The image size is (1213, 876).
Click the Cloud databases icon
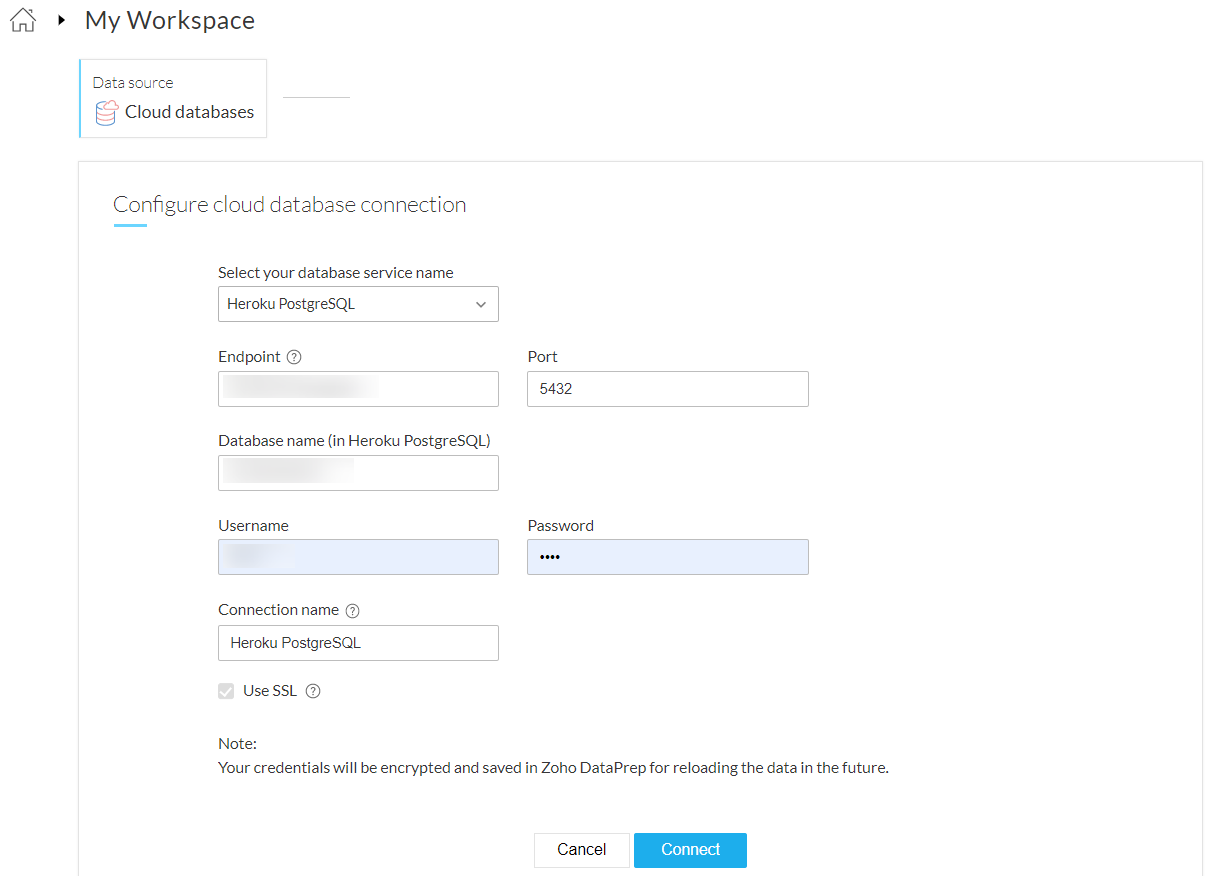[106, 113]
